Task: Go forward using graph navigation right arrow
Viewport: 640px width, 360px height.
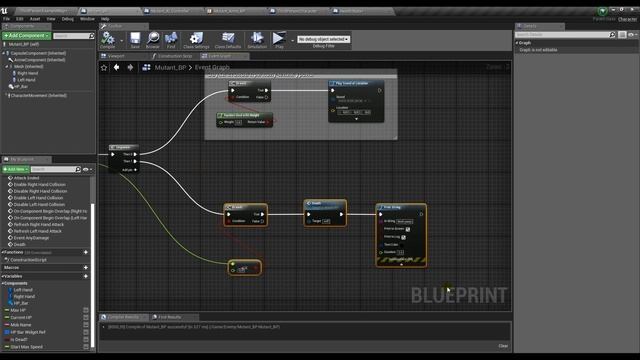Action: (130, 67)
